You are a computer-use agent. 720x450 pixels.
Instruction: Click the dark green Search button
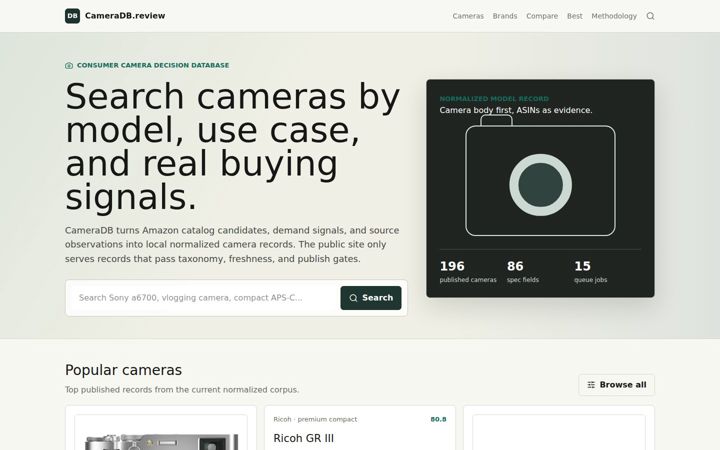371,298
